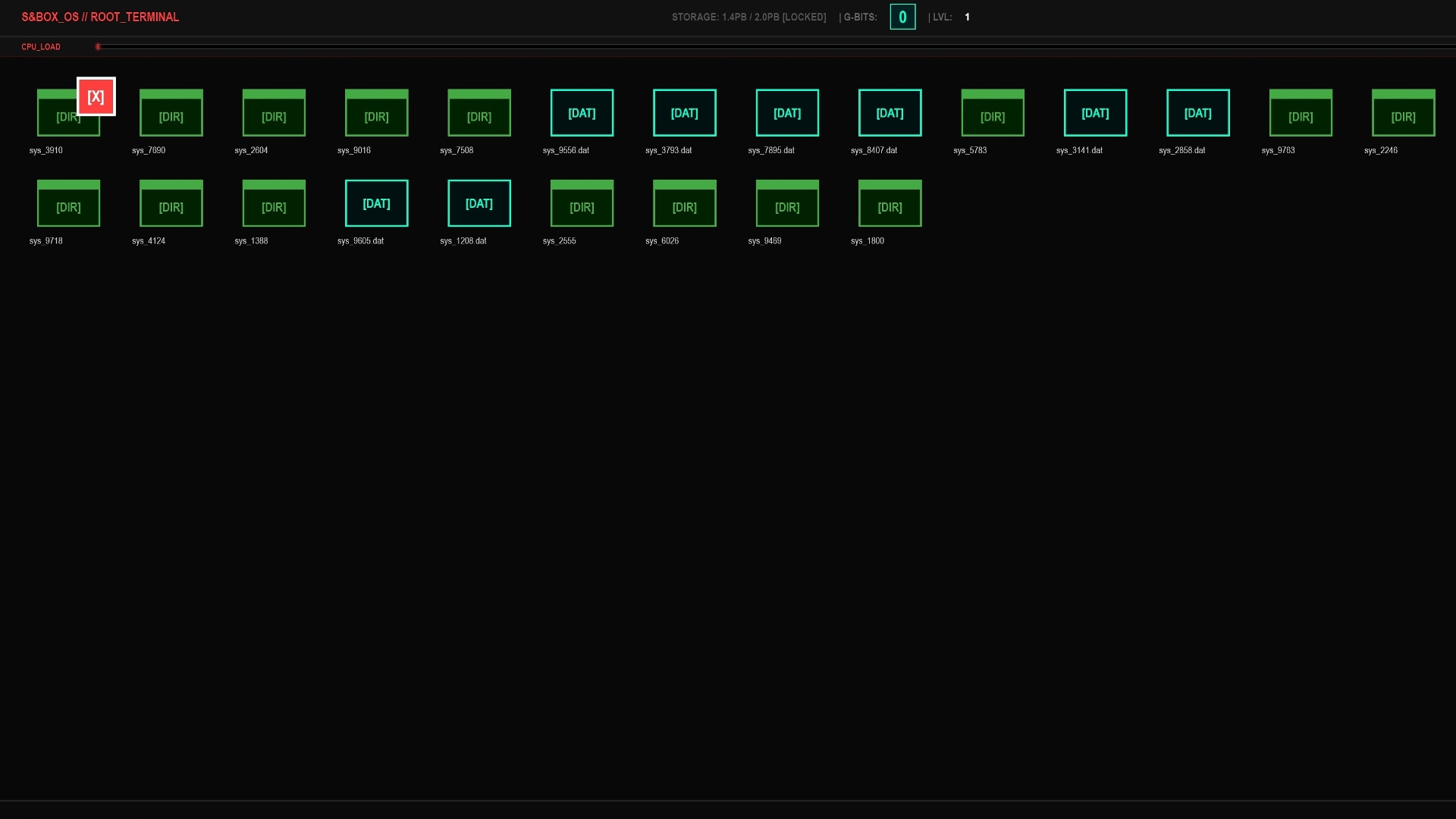The width and height of the screenshot is (1456, 819).
Task: Select the sys_9556.dat data file
Action: pyautogui.click(x=582, y=113)
